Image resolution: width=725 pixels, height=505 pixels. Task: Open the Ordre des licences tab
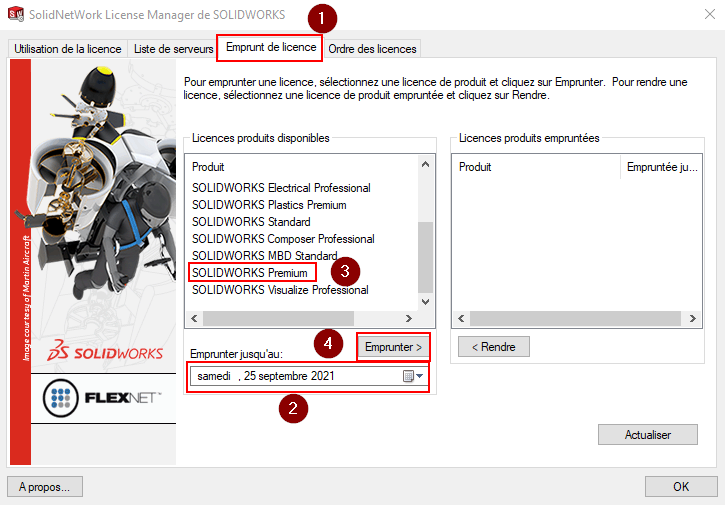[372, 49]
